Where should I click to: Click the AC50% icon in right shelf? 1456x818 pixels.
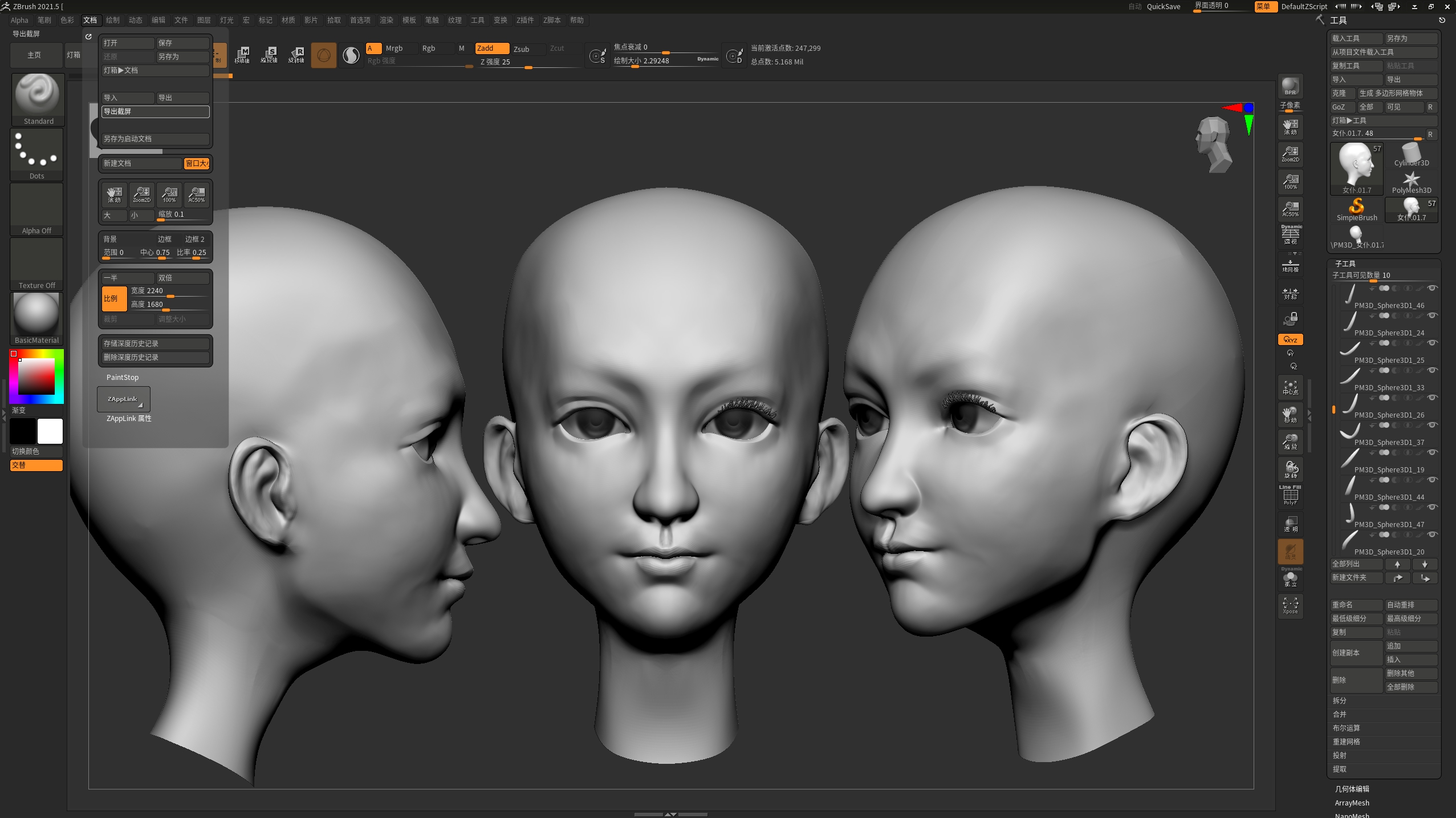tap(1290, 209)
